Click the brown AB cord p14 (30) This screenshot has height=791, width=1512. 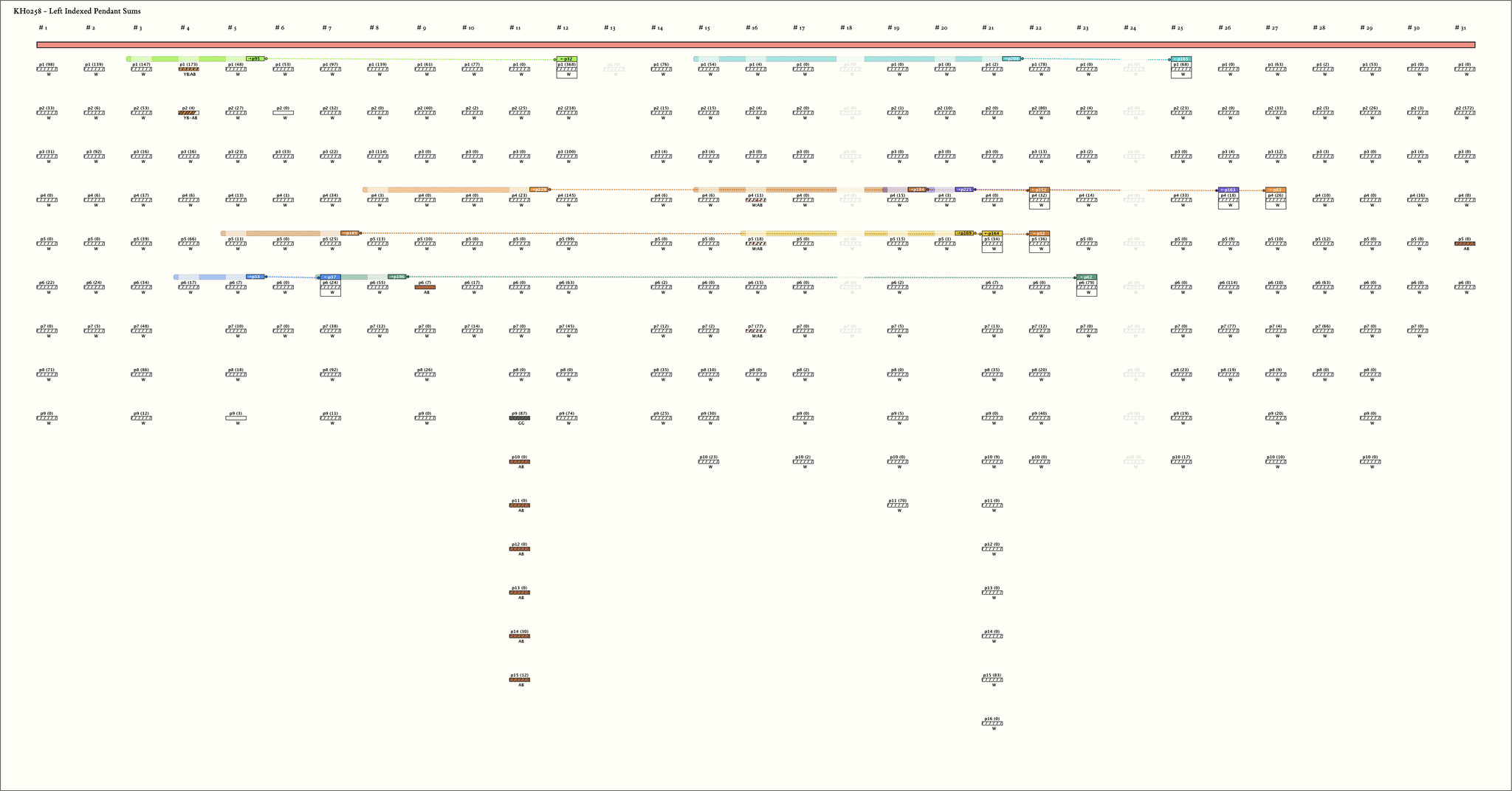point(520,636)
